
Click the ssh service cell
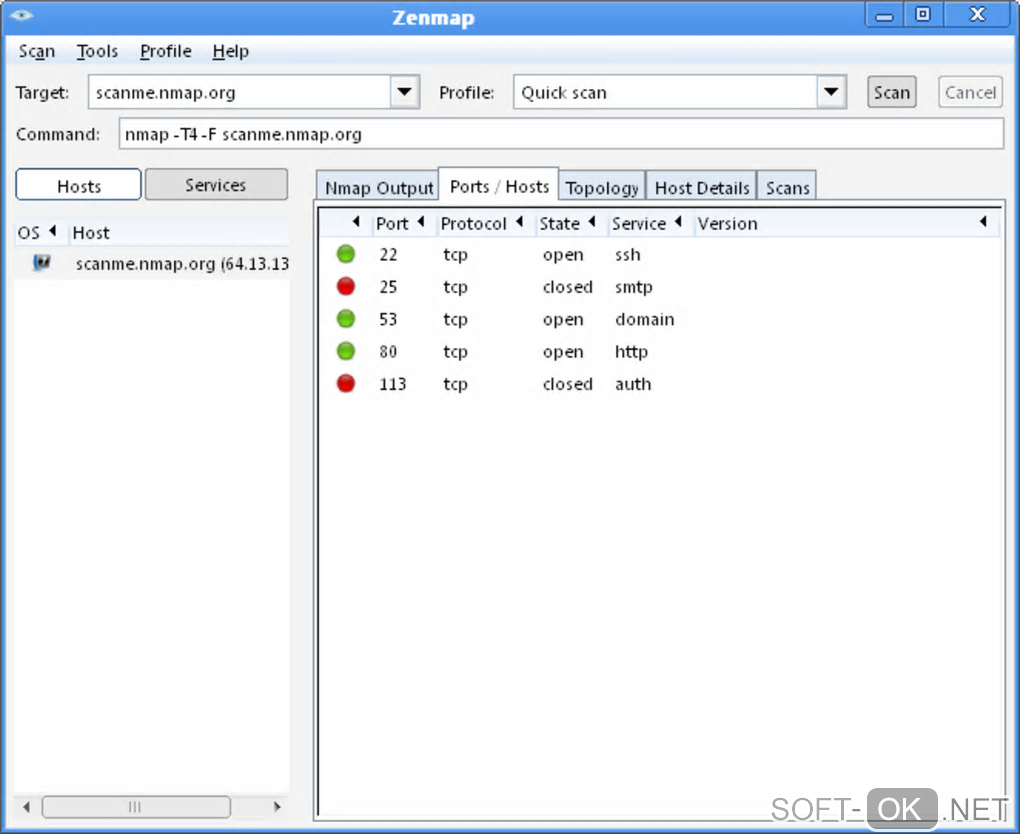coord(628,254)
